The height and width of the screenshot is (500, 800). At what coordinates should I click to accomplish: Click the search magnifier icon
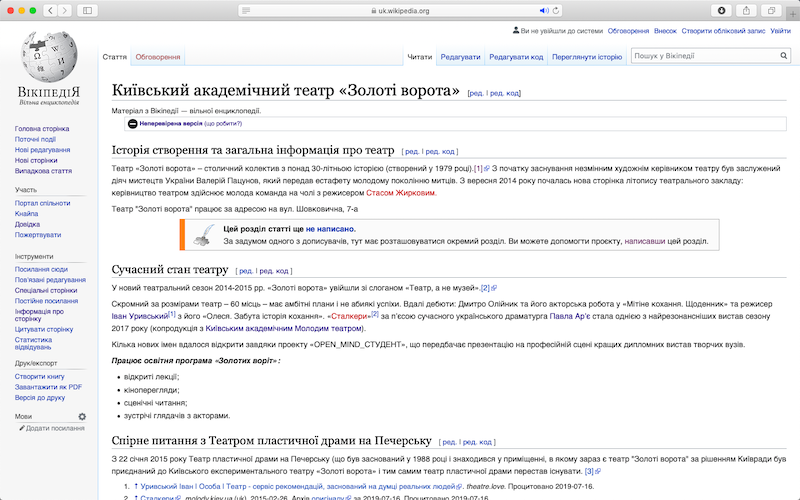click(783, 56)
